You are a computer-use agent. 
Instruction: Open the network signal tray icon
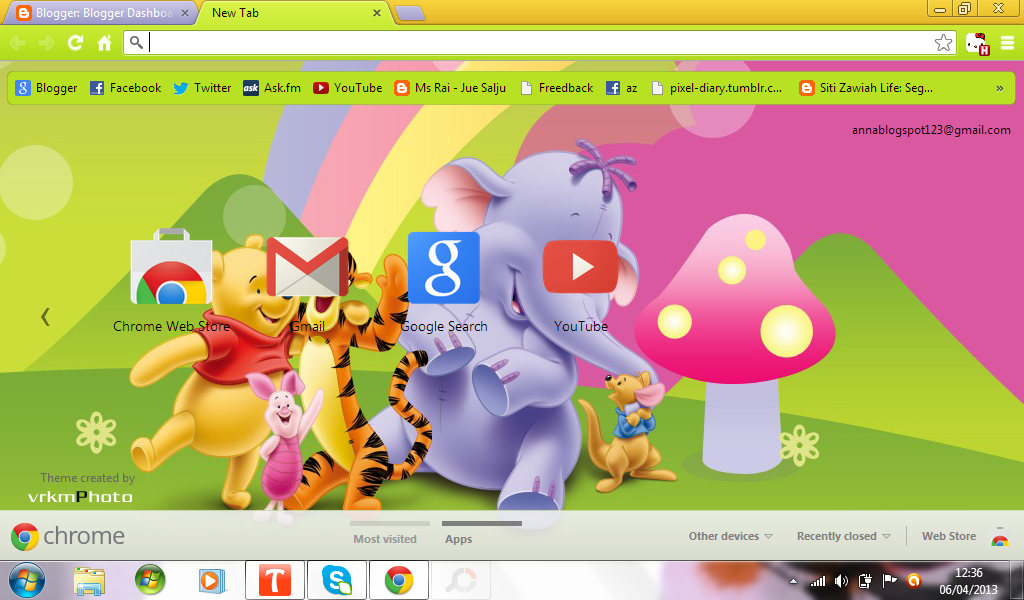pos(818,580)
